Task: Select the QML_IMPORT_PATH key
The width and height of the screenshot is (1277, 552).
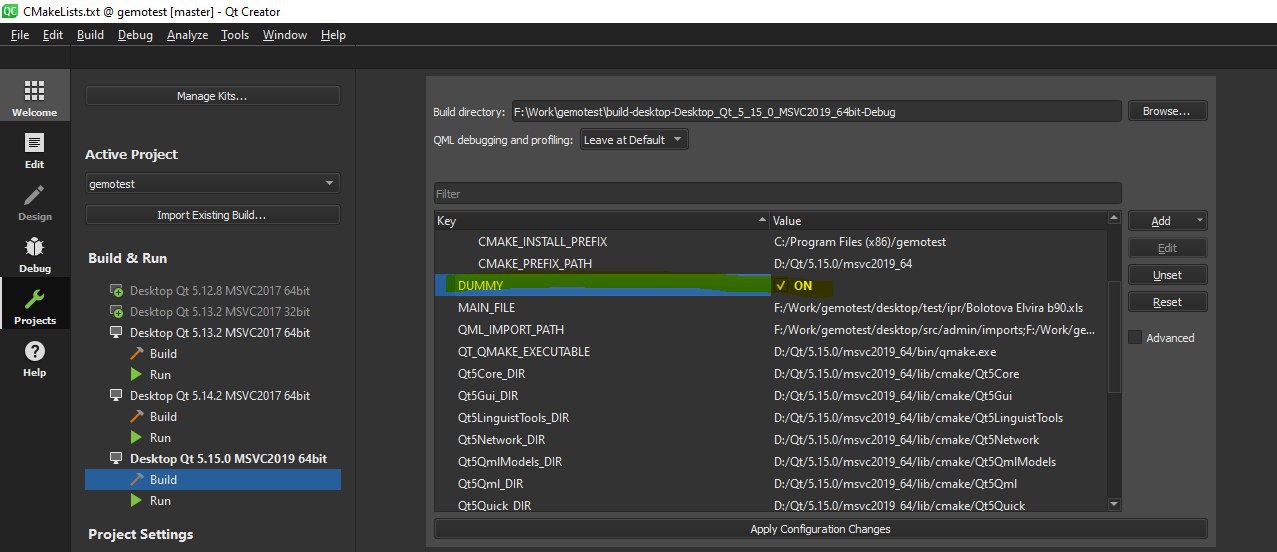Action: (x=511, y=330)
